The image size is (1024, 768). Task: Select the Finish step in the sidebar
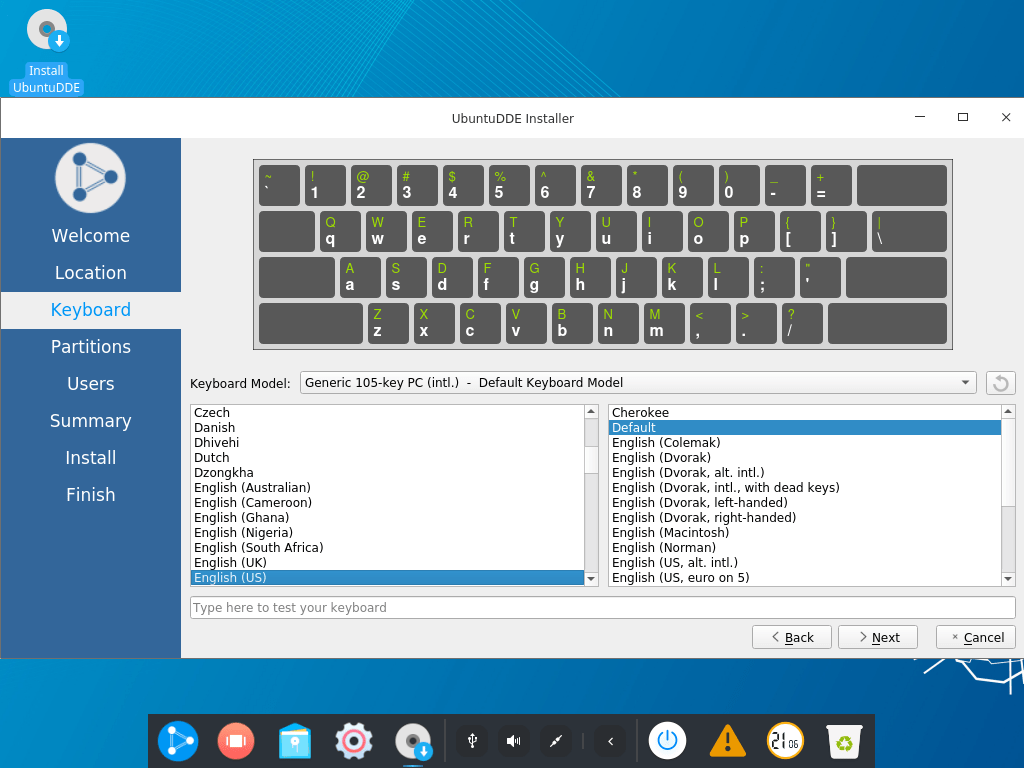point(91,495)
